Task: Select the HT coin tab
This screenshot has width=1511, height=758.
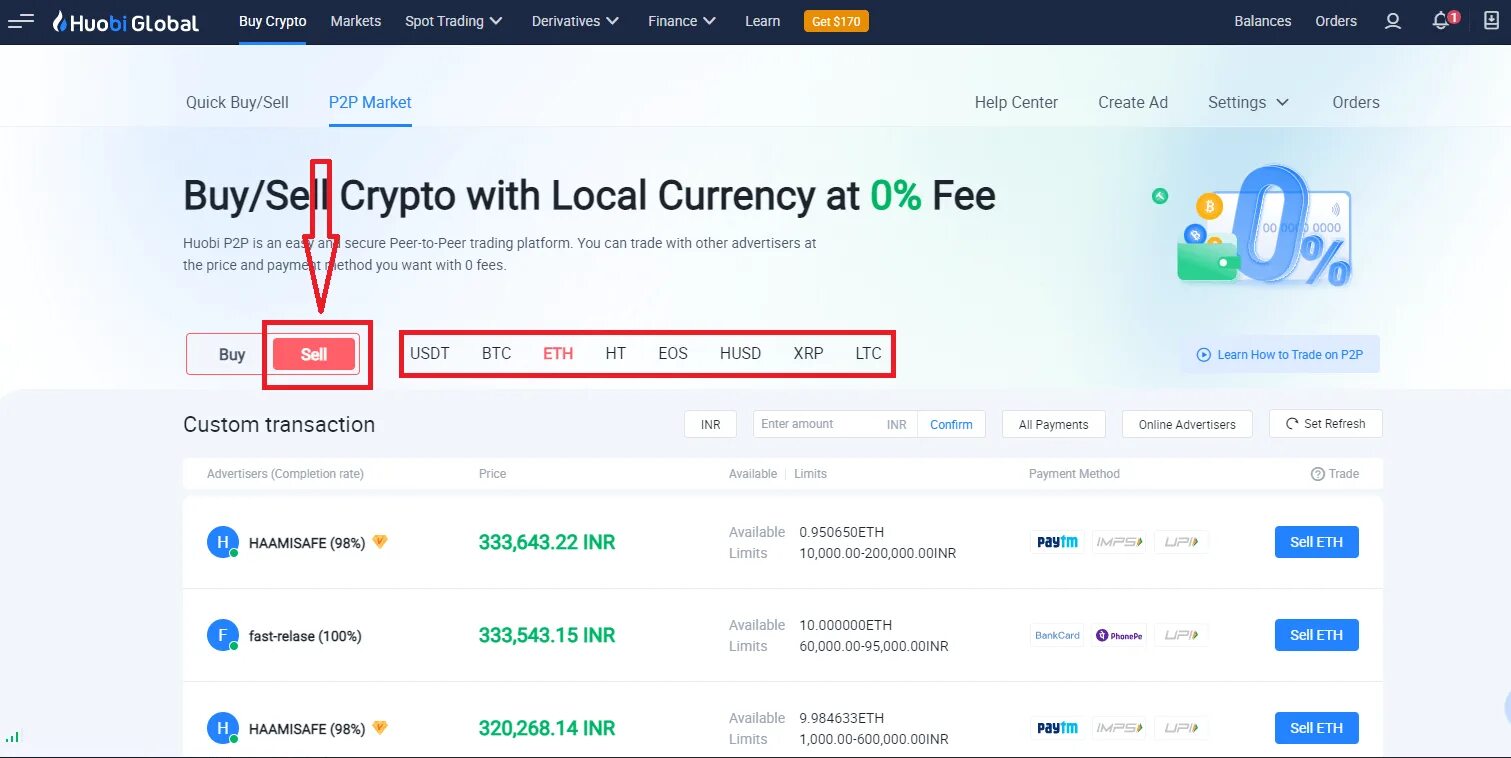Action: click(x=616, y=354)
